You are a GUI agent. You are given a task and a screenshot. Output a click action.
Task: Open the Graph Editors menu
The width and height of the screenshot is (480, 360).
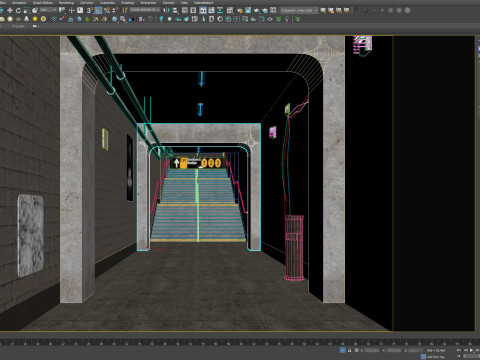[x=43, y=2]
